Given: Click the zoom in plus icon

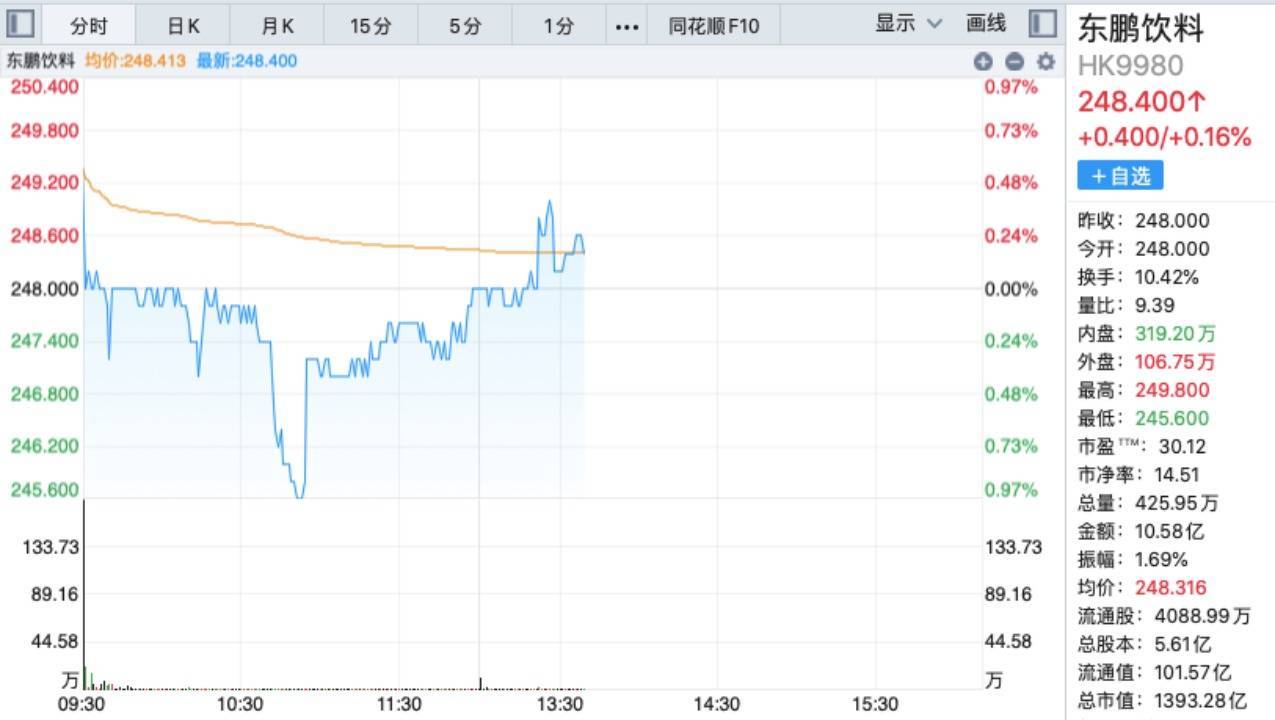Looking at the screenshot, I should 983,61.
